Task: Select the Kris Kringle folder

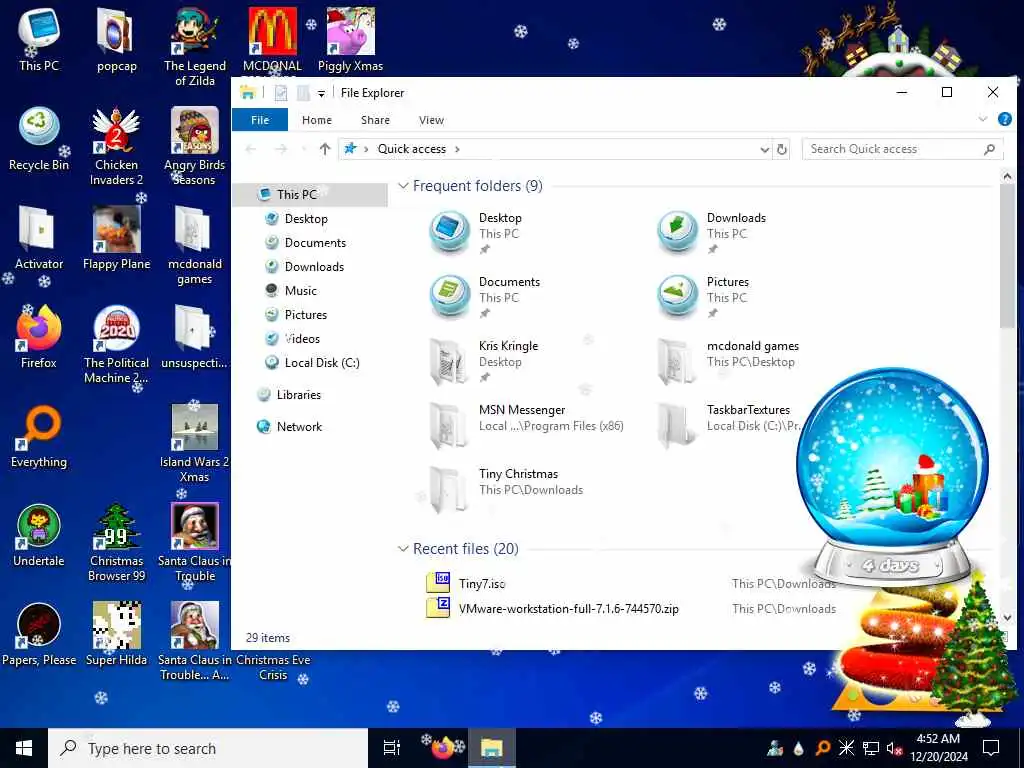Action: click(x=485, y=360)
